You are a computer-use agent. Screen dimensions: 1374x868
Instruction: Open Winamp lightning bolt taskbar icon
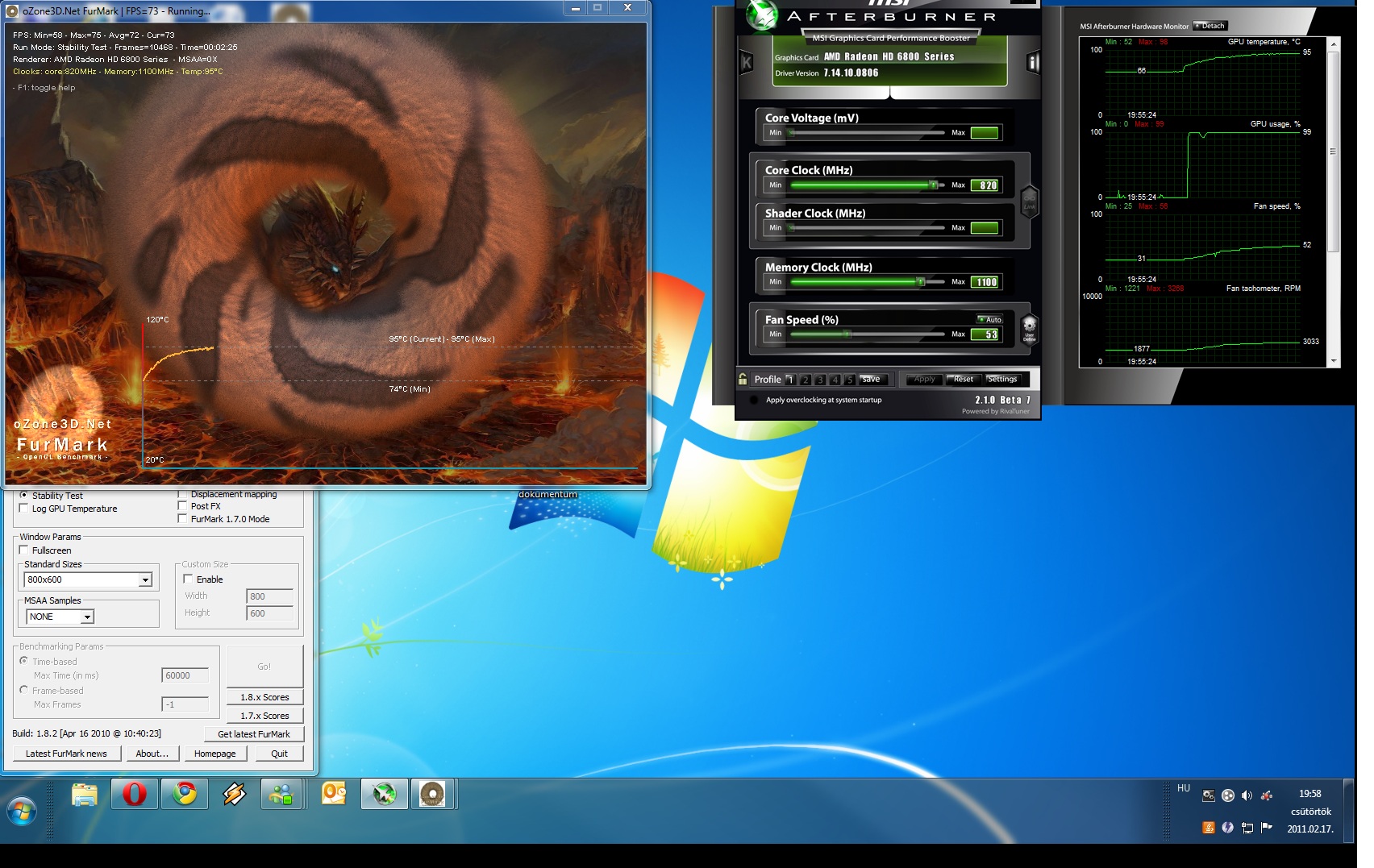point(235,795)
